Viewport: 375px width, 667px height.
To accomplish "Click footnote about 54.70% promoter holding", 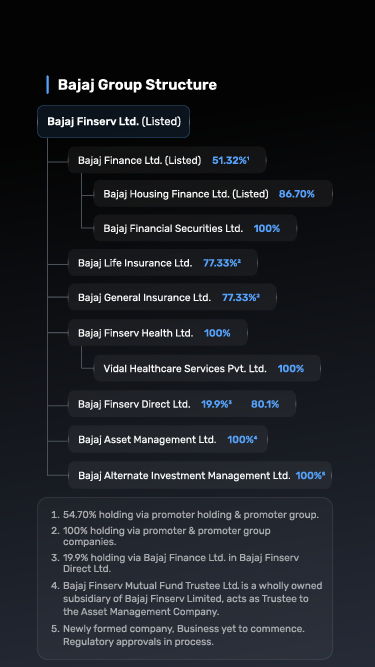I will (185, 515).
